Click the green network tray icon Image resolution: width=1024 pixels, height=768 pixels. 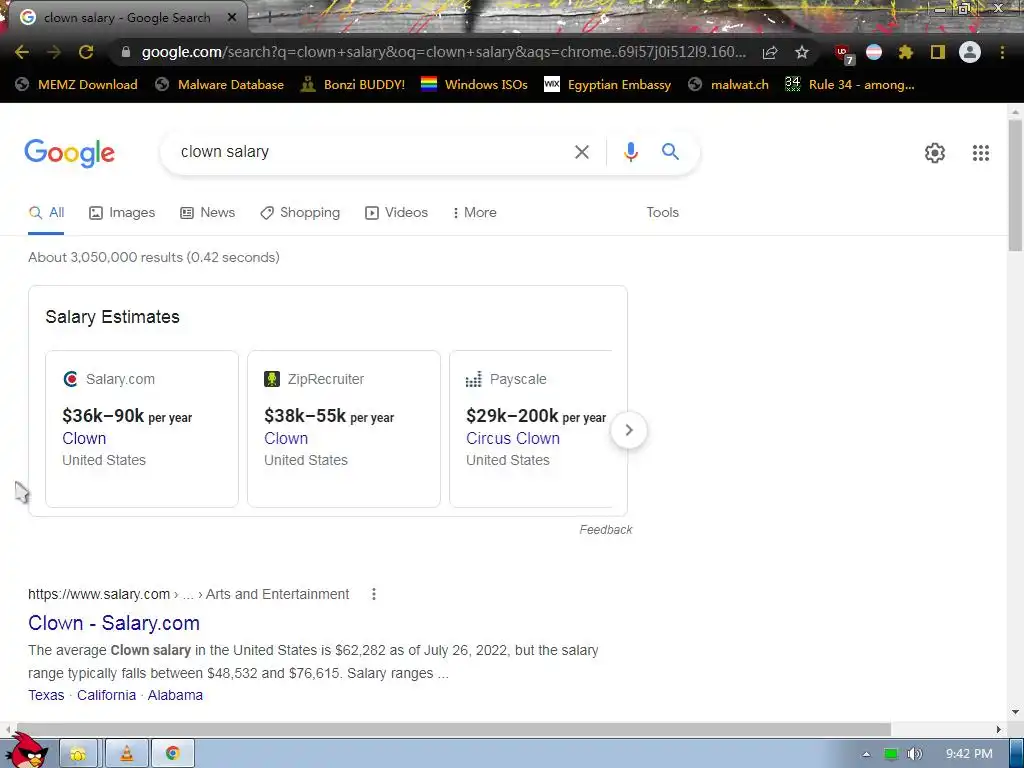[x=891, y=754]
